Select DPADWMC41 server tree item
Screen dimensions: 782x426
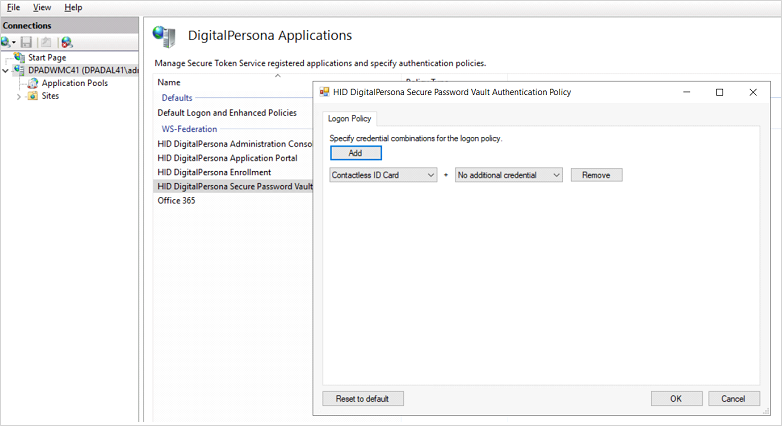point(83,70)
